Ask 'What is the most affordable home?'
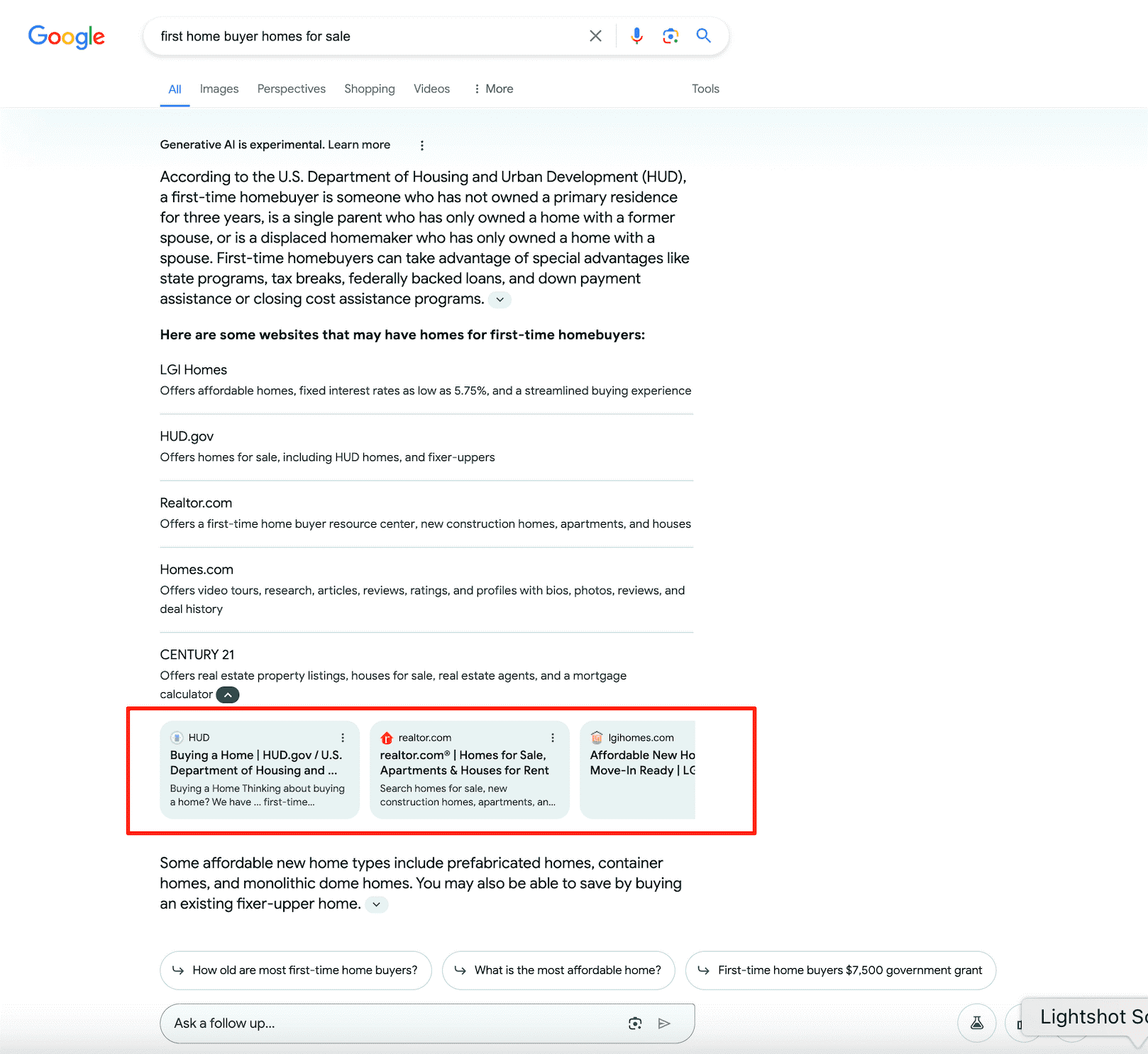 click(558, 970)
